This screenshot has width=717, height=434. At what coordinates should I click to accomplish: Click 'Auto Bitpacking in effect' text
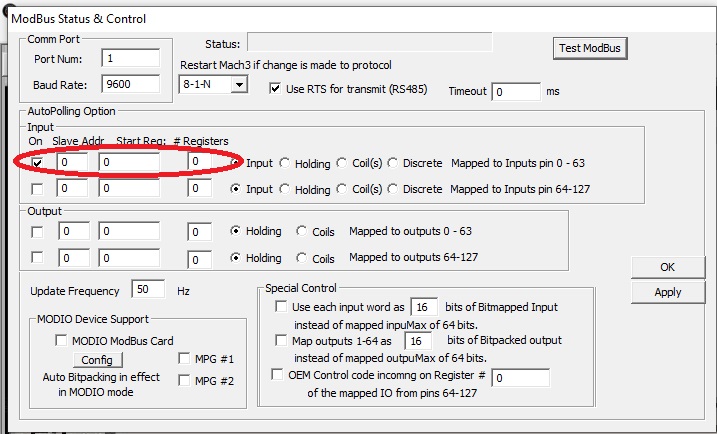click(x=101, y=377)
